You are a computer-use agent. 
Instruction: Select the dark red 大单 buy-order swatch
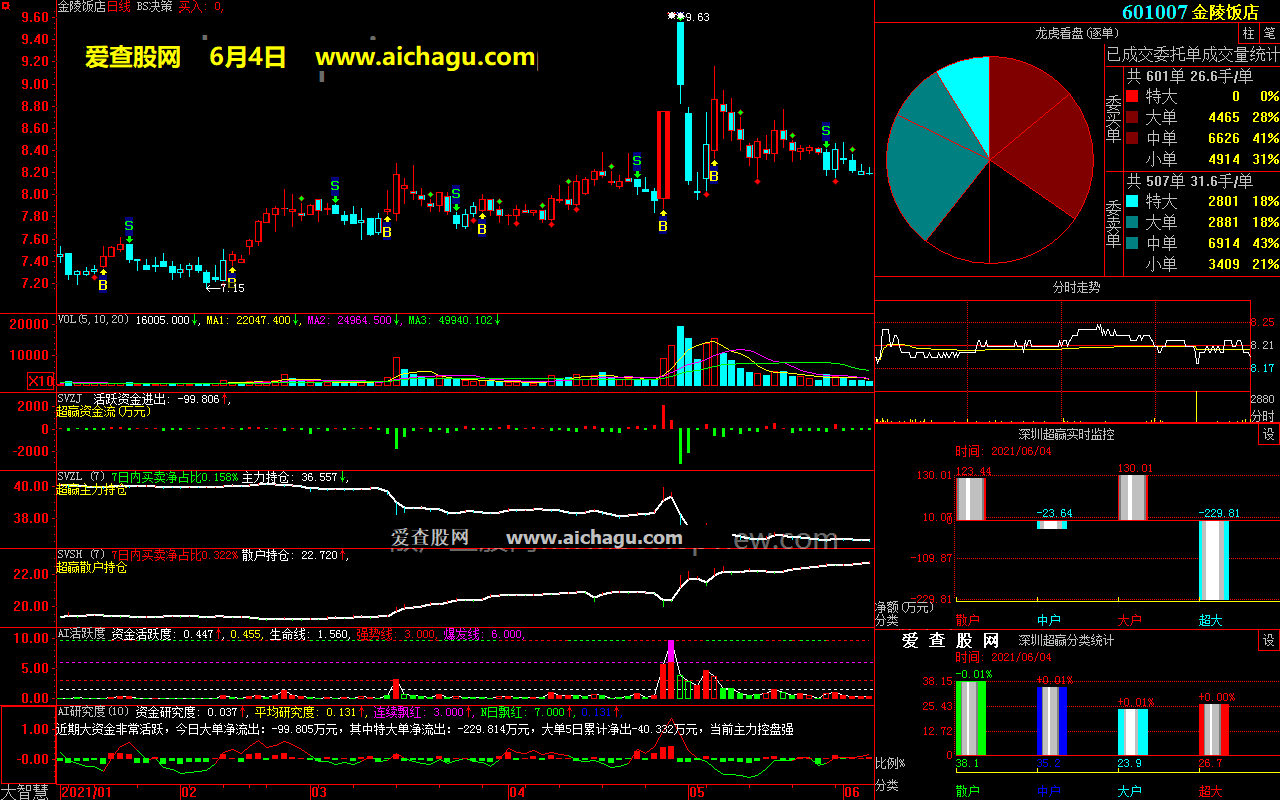[1132, 117]
